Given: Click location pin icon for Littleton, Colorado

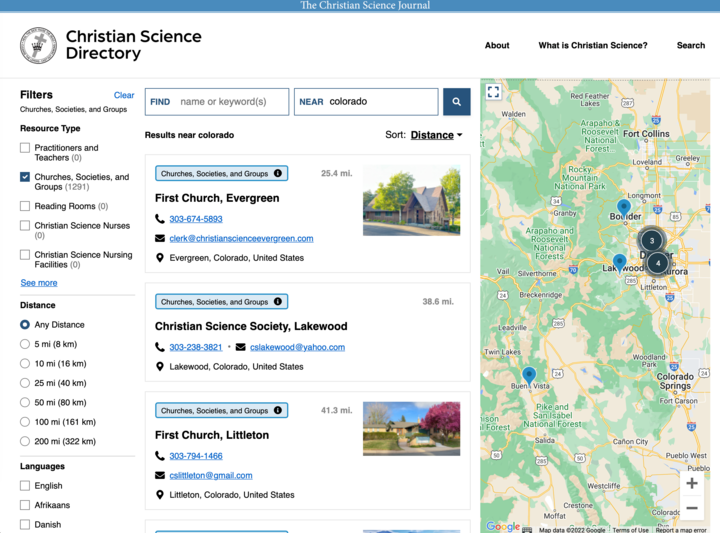Looking at the screenshot, I should (x=160, y=494).
